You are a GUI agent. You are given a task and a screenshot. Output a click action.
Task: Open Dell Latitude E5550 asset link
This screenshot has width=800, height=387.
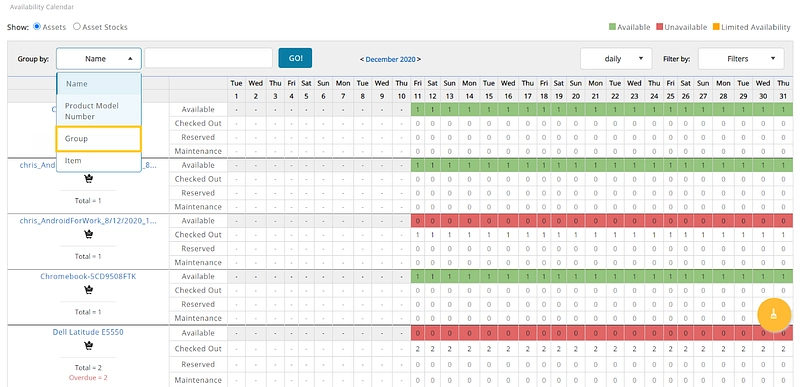[88, 332]
